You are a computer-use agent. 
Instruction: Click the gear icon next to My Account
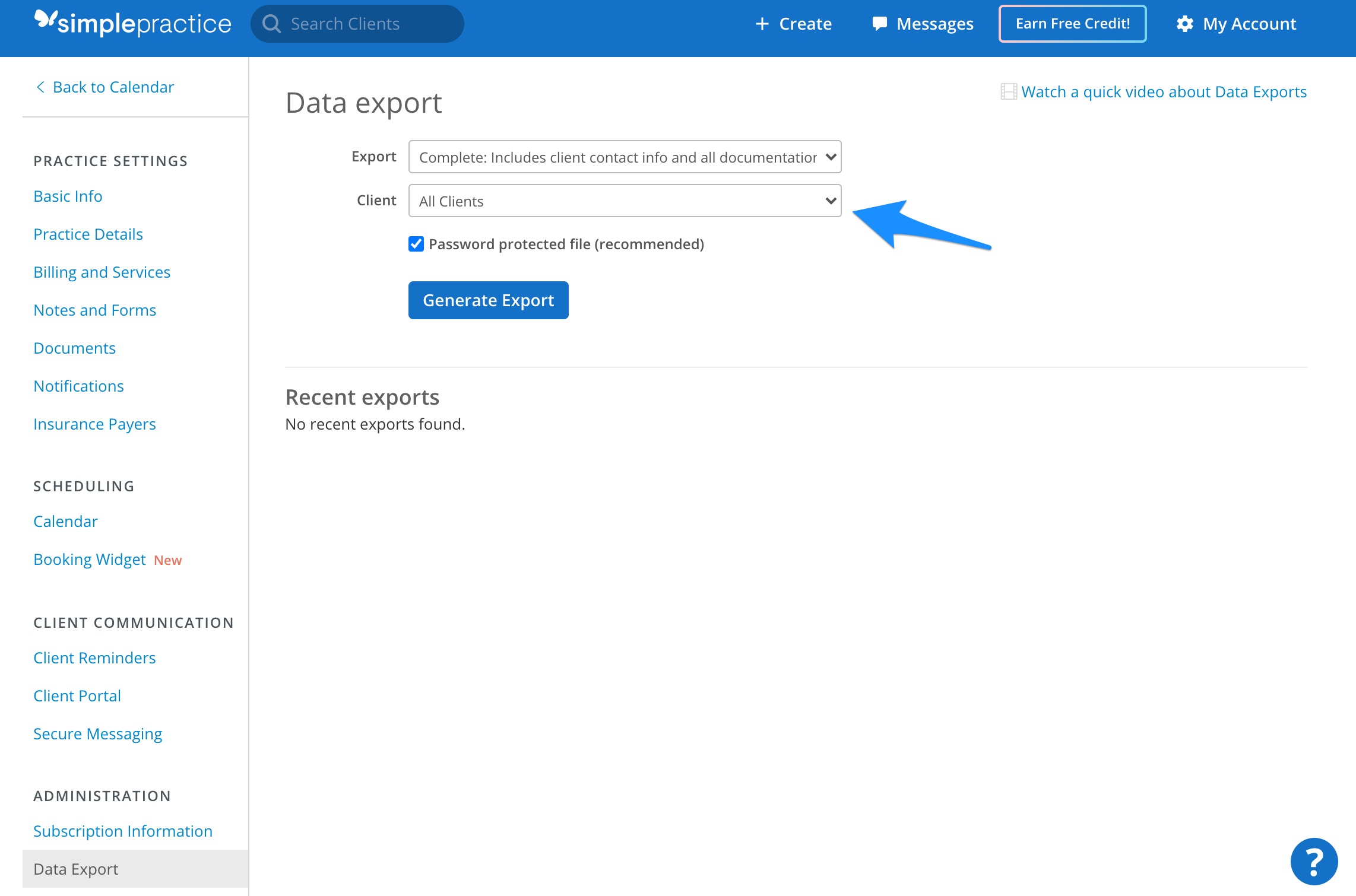point(1184,23)
